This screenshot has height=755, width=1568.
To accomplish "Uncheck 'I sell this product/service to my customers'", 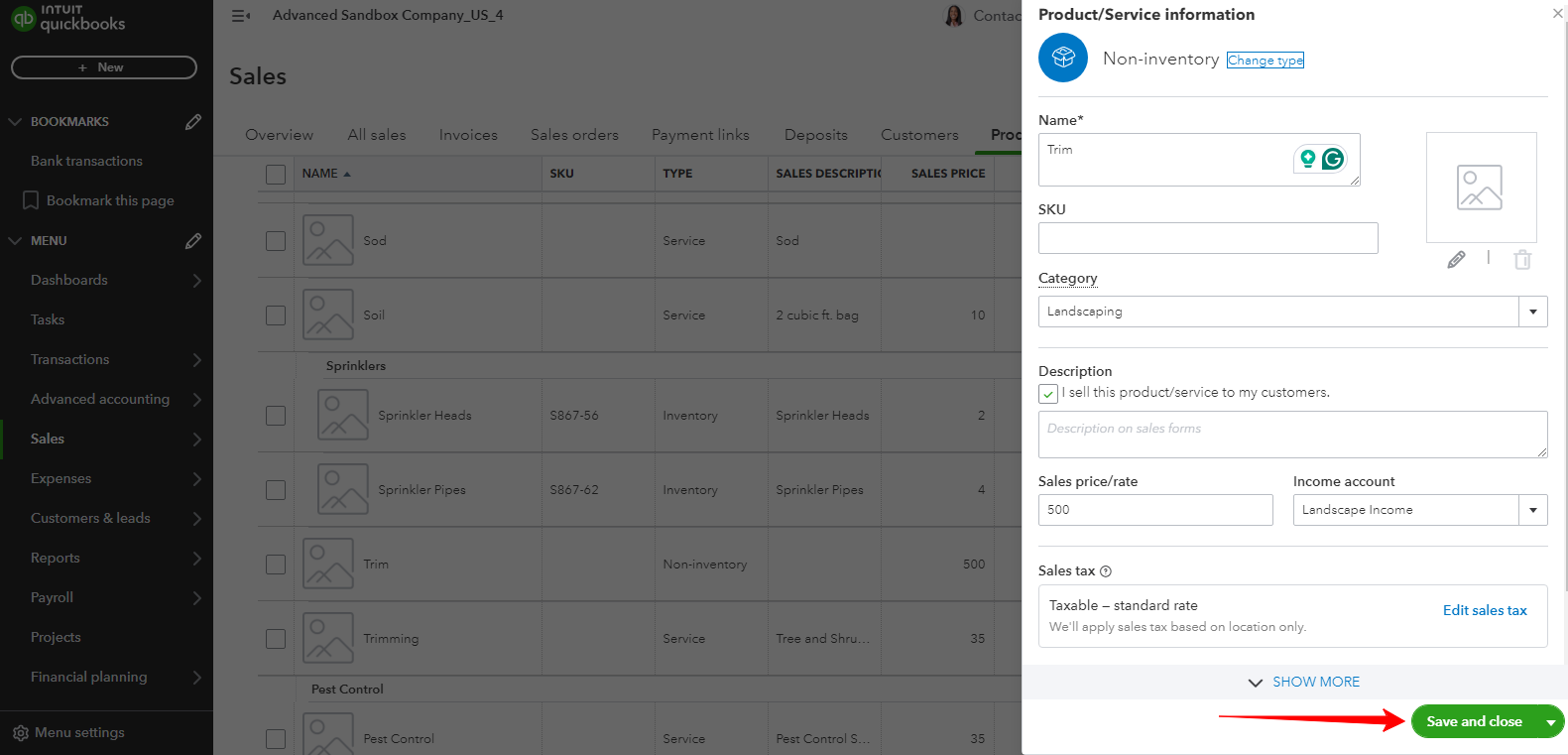I will (1048, 394).
